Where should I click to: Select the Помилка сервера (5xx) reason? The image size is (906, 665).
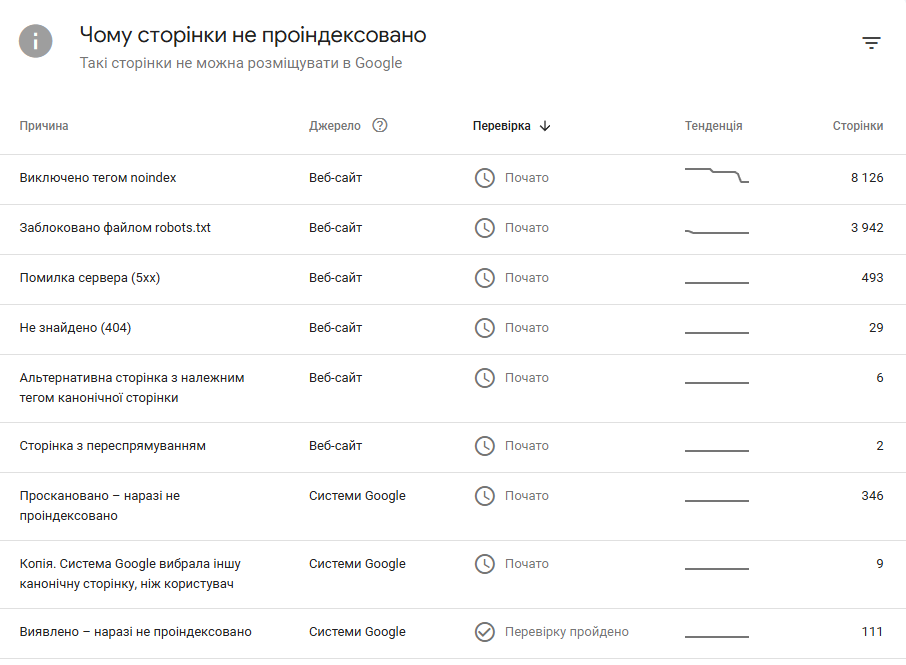tap(90, 278)
